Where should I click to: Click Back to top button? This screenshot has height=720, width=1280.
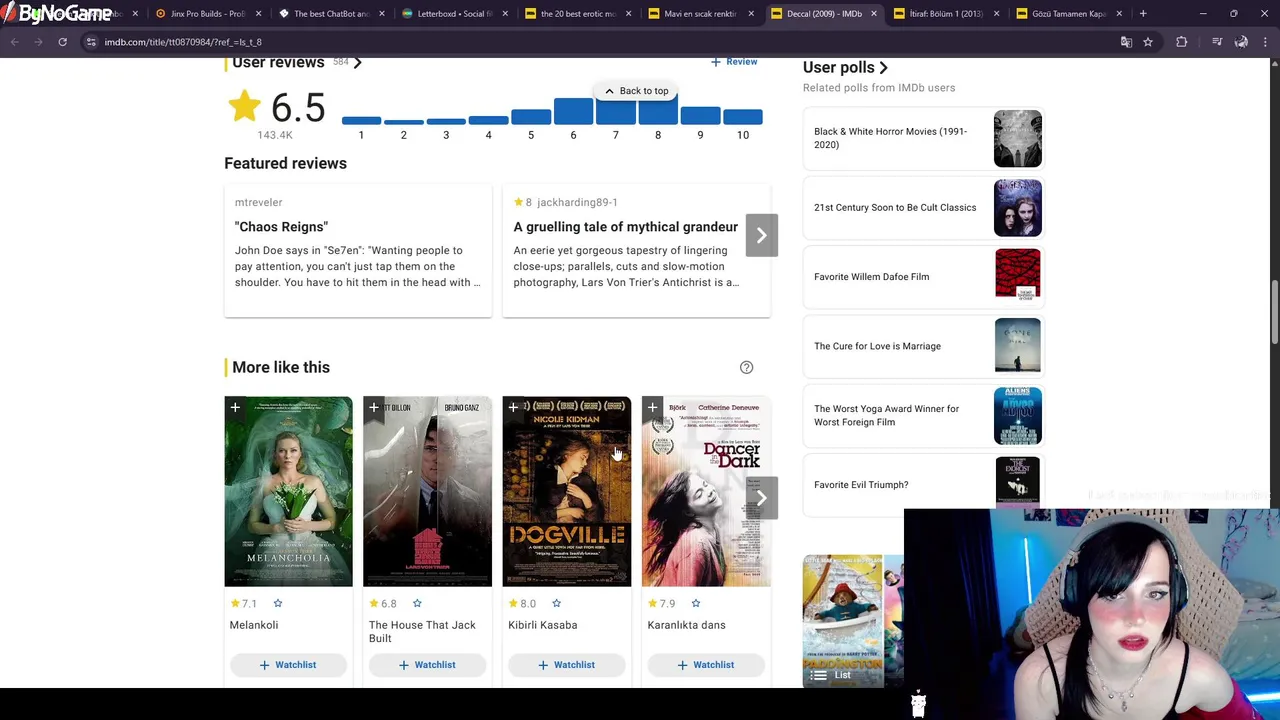[x=636, y=91]
